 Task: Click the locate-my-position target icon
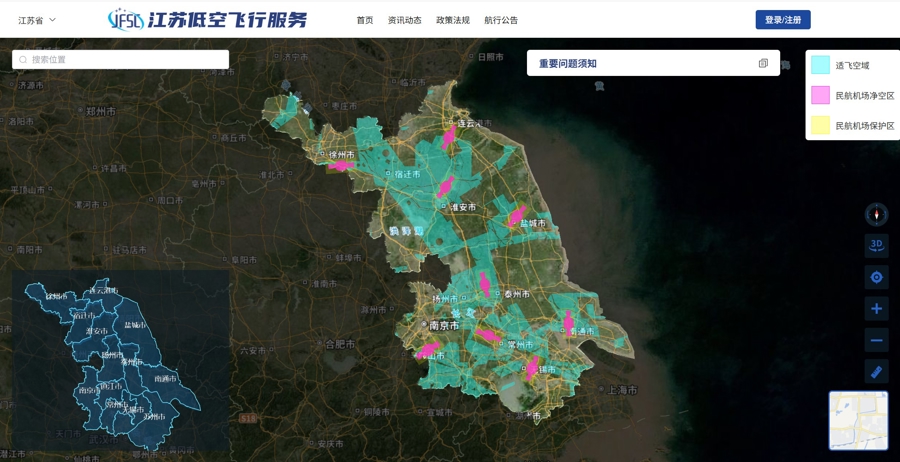pos(876,277)
